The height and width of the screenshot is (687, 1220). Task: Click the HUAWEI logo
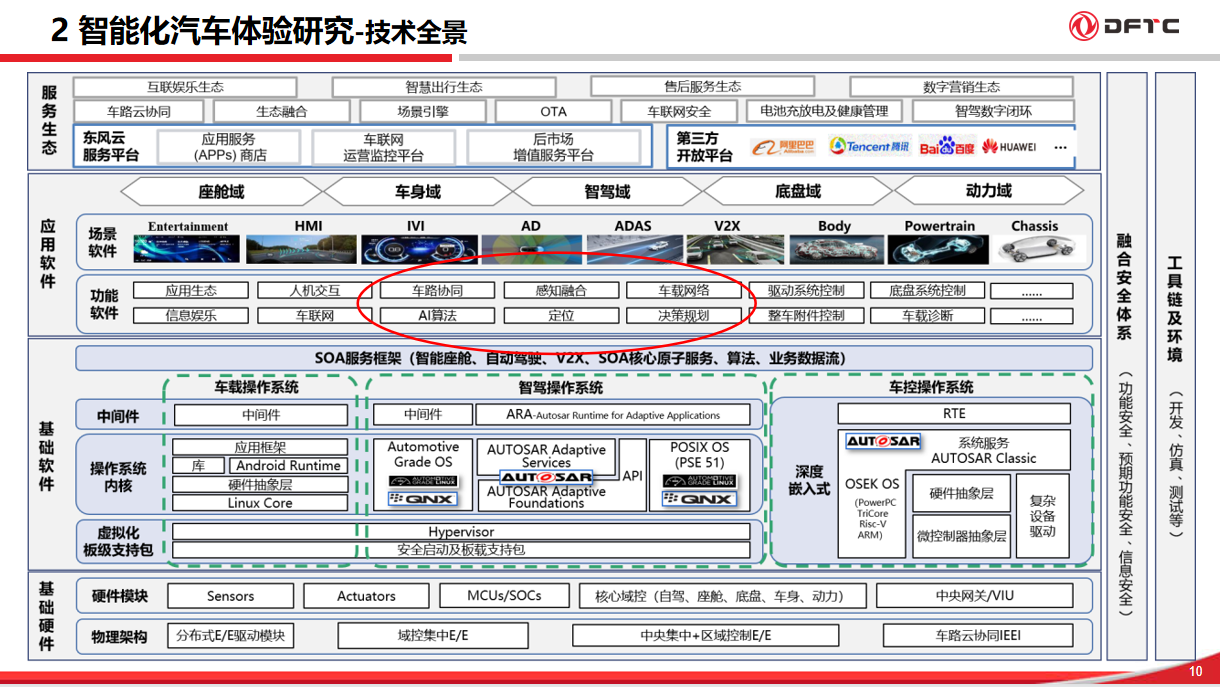(x=1010, y=147)
